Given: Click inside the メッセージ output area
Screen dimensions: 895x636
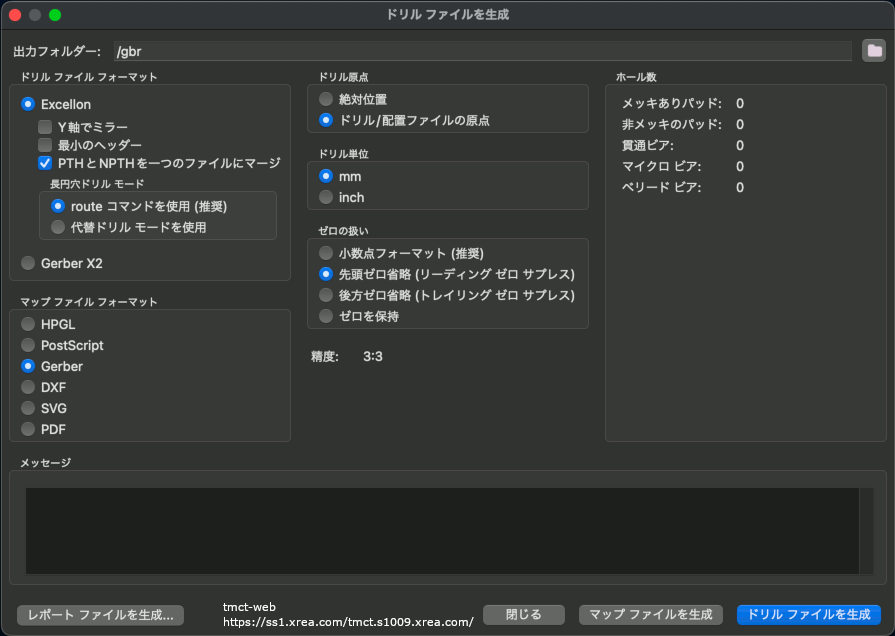Looking at the screenshot, I should (x=442, y=531).
